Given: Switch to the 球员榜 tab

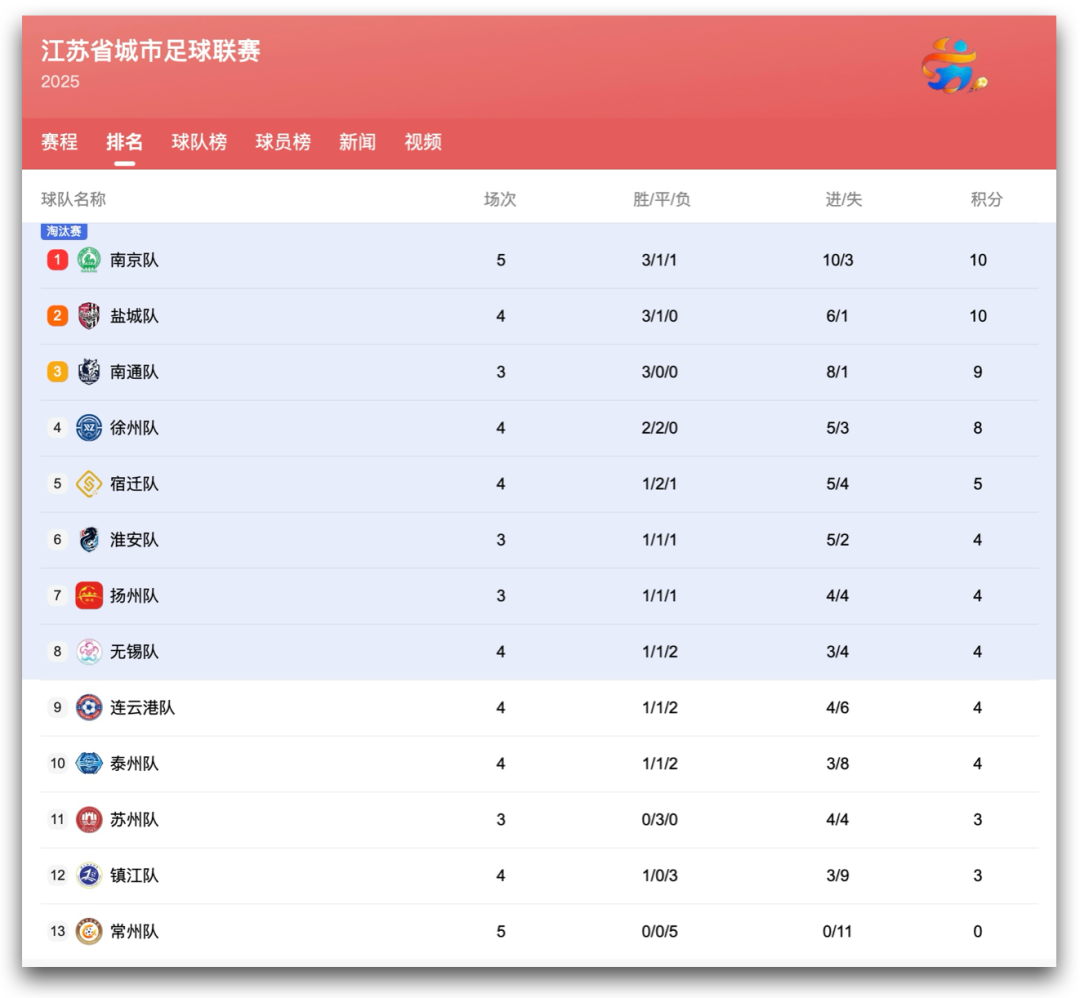Looking at the screenshot, I should (283, 142).
